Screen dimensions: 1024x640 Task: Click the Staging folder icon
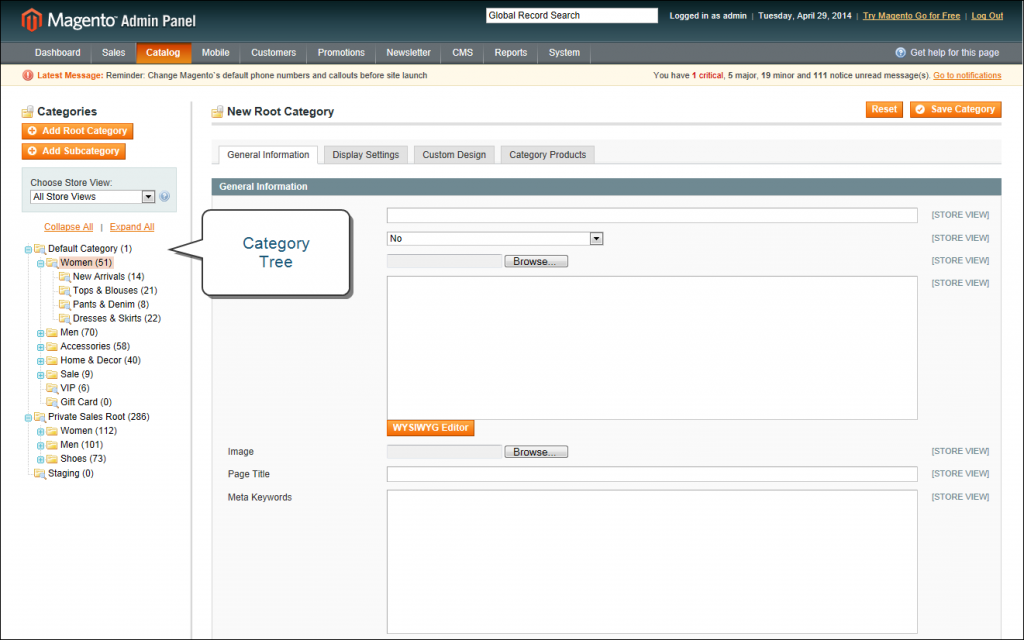point(40,473)
